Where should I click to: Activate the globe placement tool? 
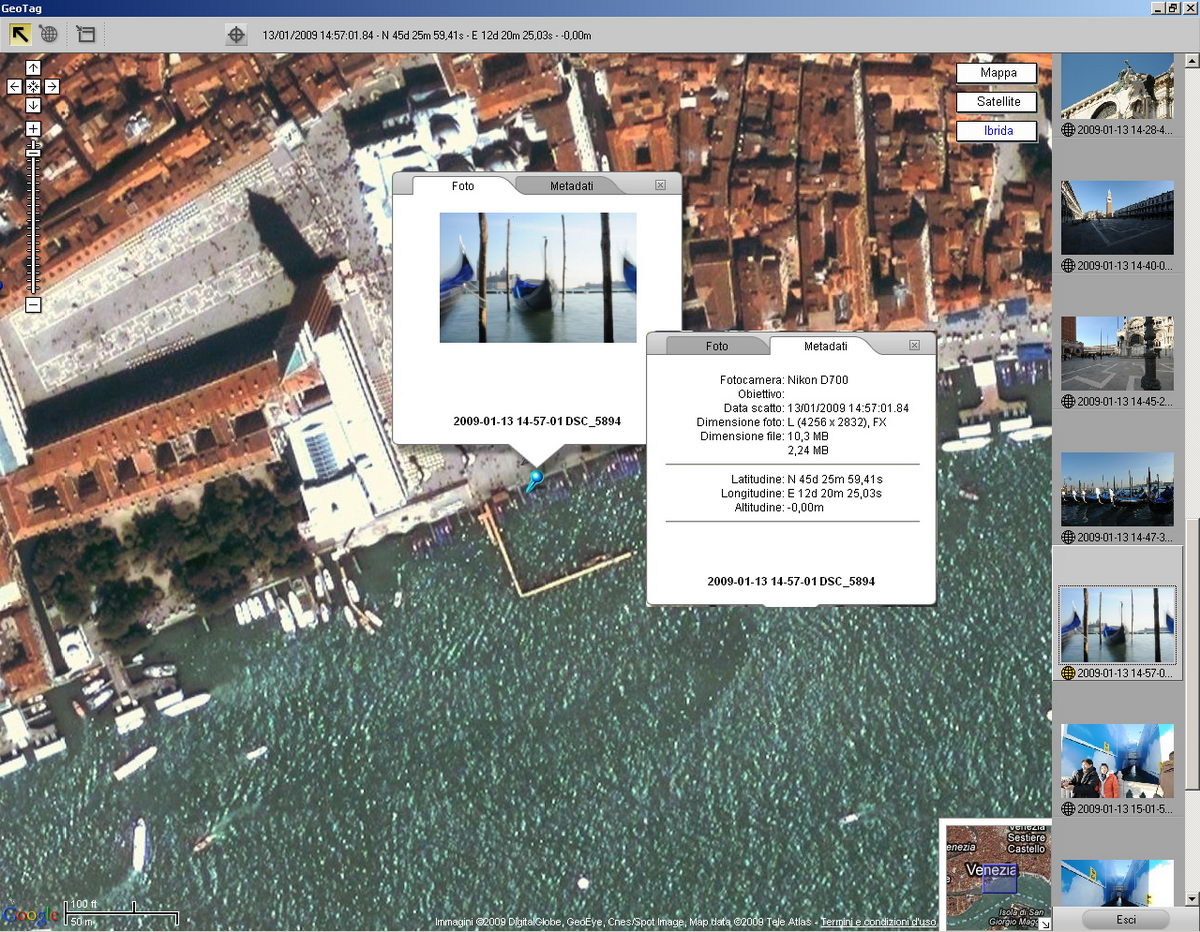(49, 34)
